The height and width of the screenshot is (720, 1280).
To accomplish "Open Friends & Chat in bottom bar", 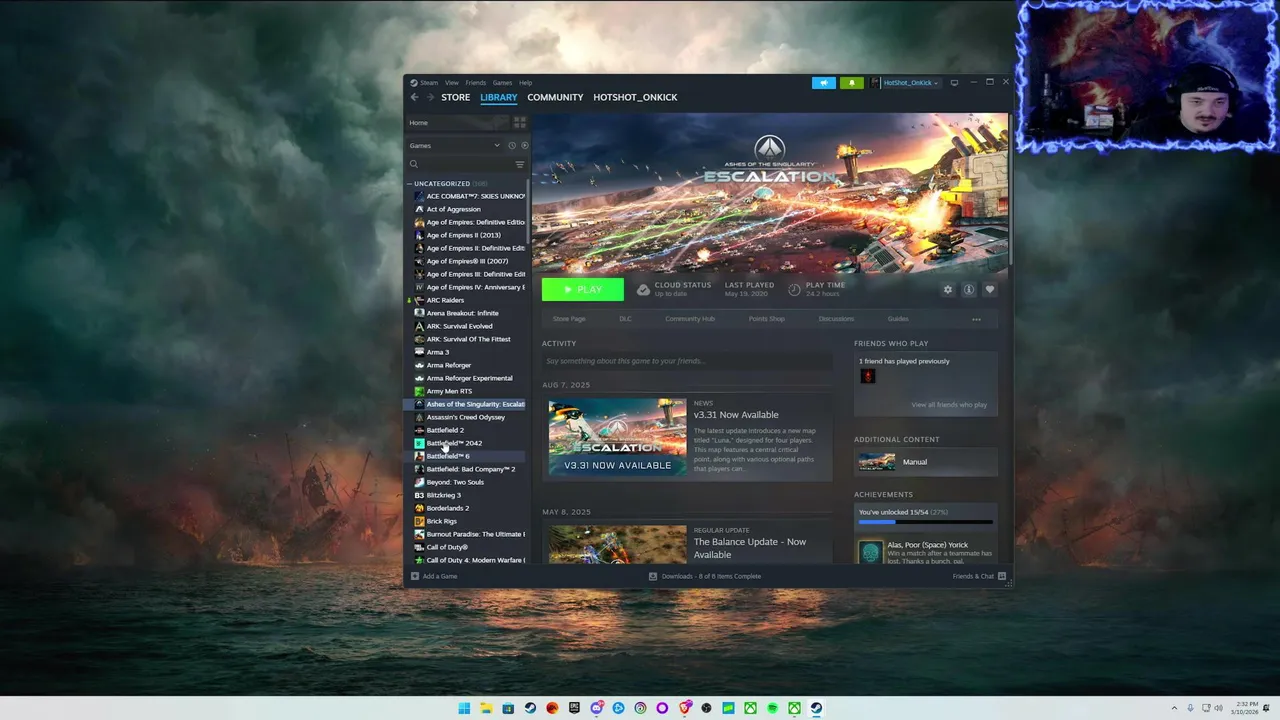I will coord(979,576).
